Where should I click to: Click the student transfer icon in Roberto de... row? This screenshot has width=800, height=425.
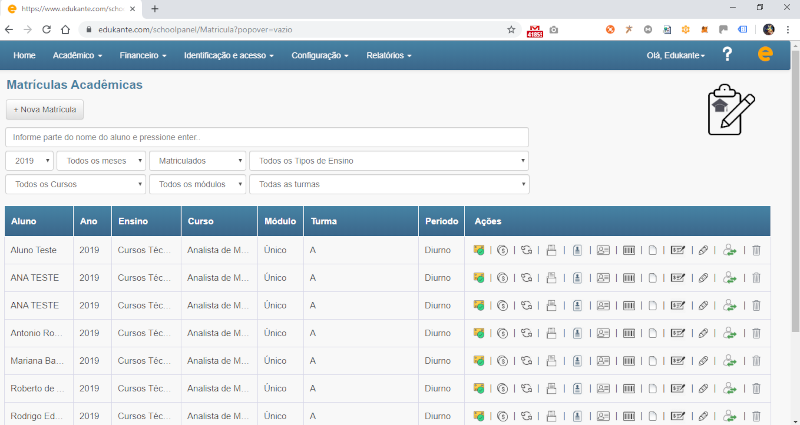click(730, 388)
